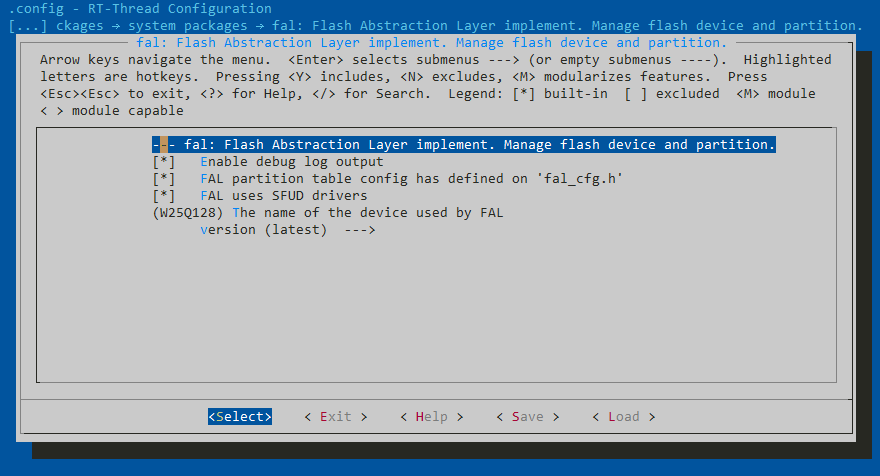Click the fal dialog title in the frame
This screenshot has width=880, height=476.
pyautogui.click(x=430, y=43)
